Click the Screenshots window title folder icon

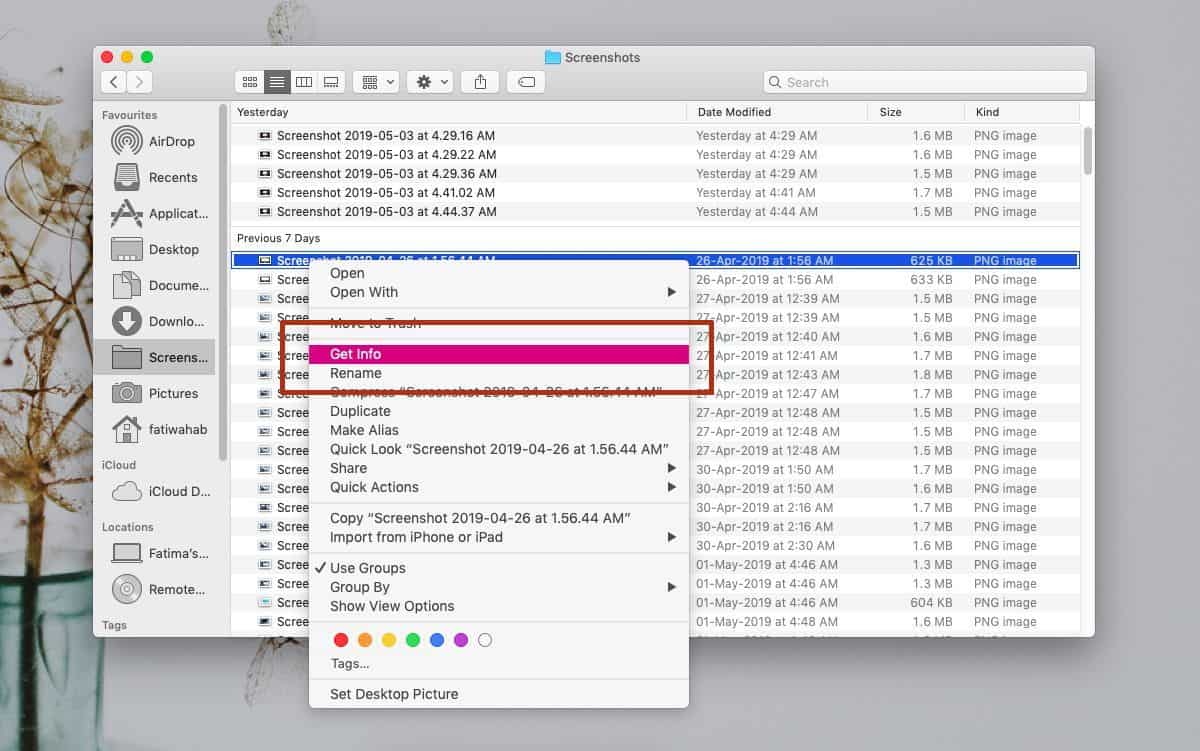pos(553,57)
